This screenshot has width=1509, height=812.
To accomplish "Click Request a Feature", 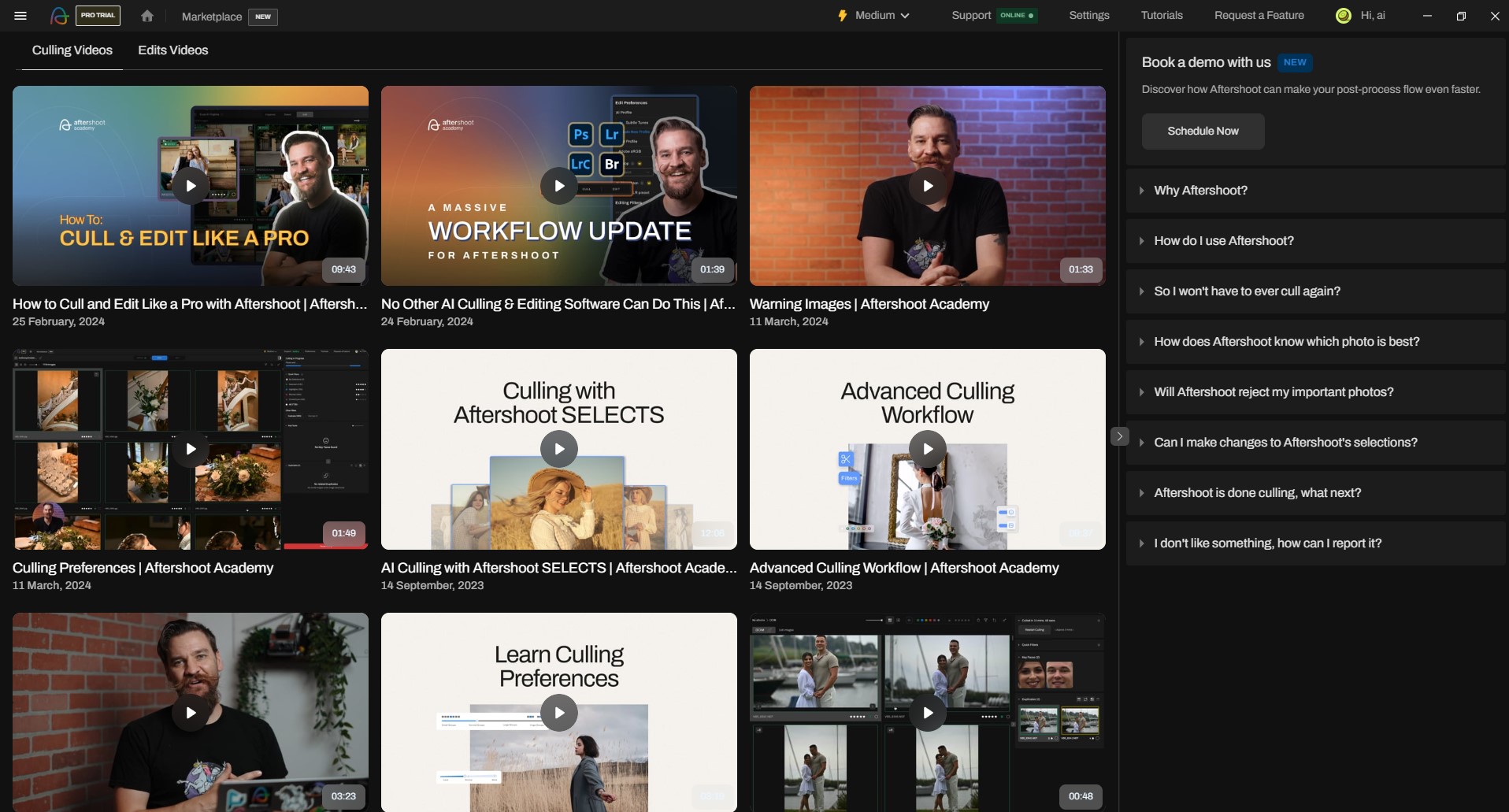I will click(1259, 15).
